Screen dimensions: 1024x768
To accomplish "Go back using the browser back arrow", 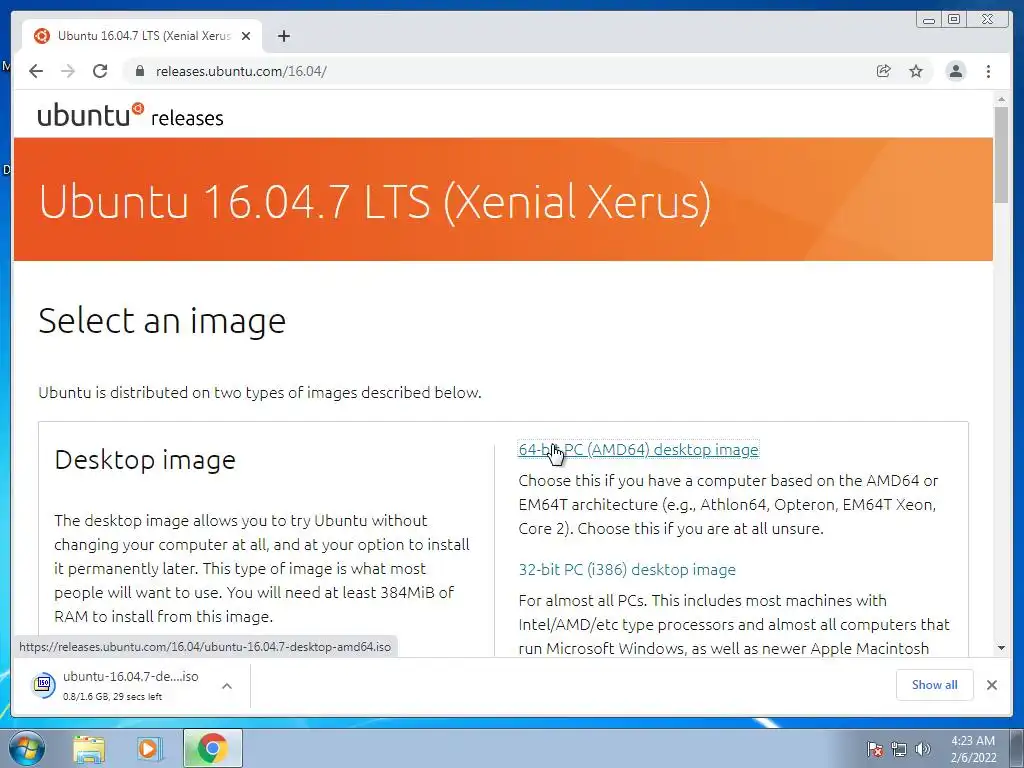I will (36, 71).
